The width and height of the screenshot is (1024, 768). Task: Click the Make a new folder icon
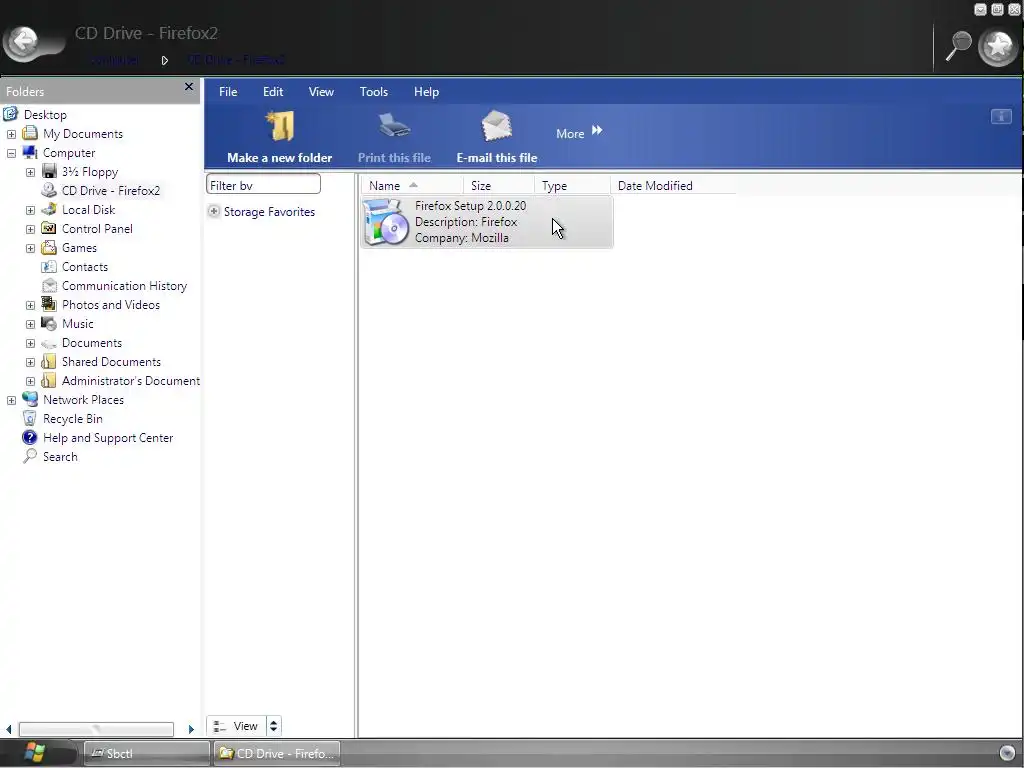tap(280, 127)
